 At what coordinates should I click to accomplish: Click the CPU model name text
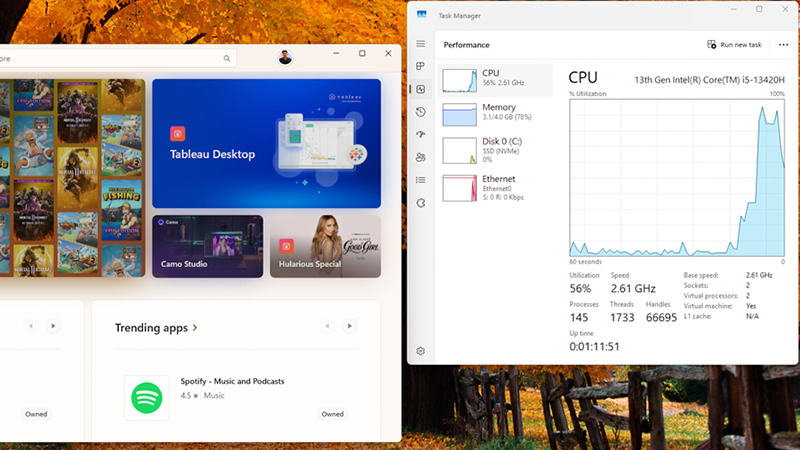709,80
